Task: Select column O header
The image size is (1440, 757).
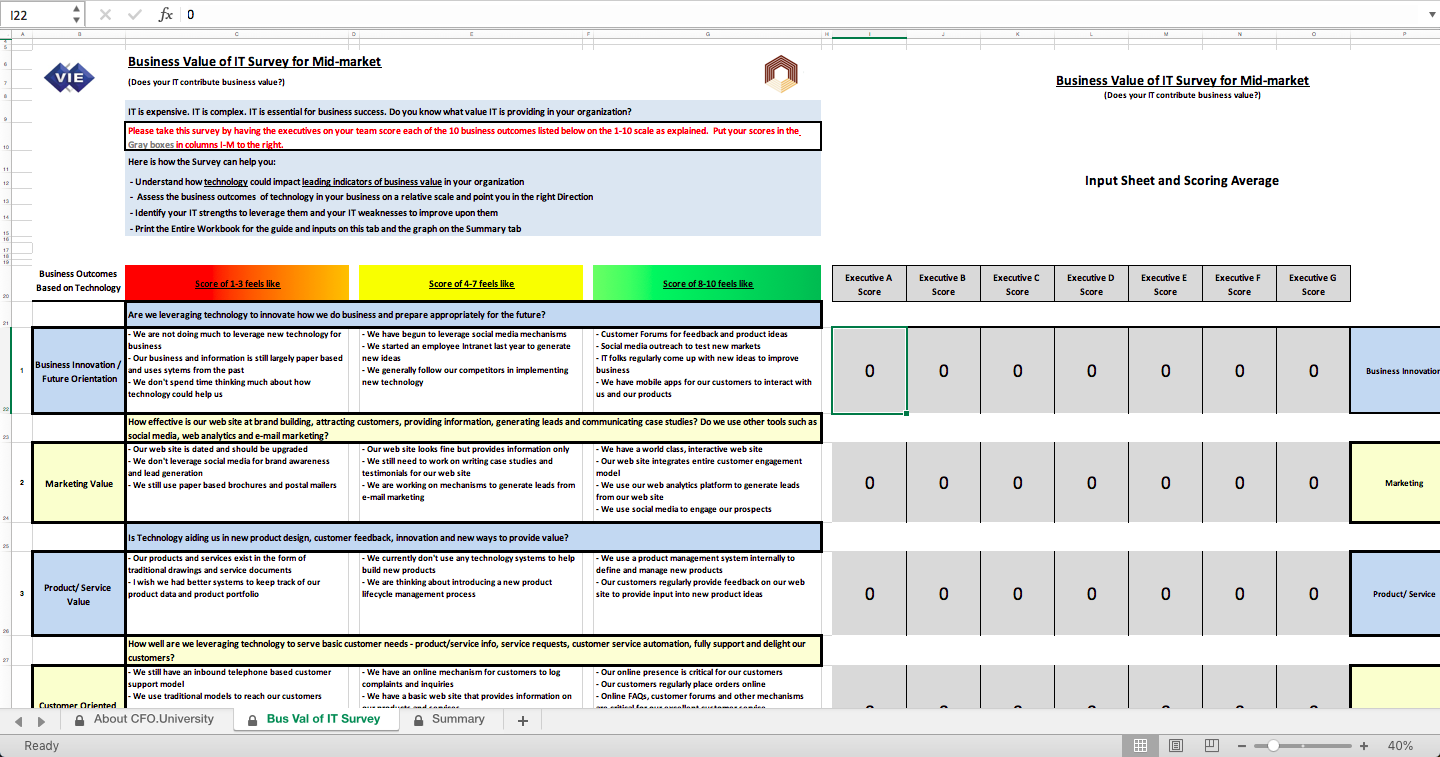Action: 1313,35
